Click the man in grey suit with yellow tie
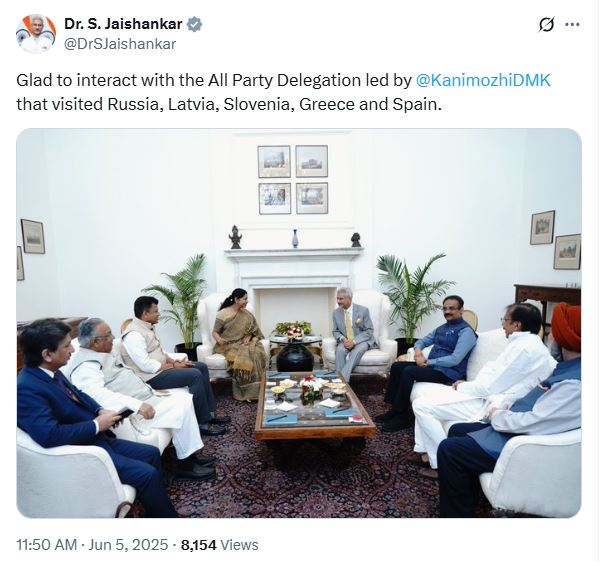This screenshot has width=603, height=562. click(351, 333)
